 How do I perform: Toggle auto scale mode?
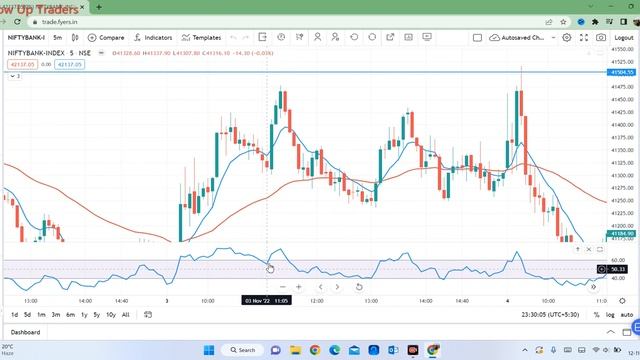(627, 315)
